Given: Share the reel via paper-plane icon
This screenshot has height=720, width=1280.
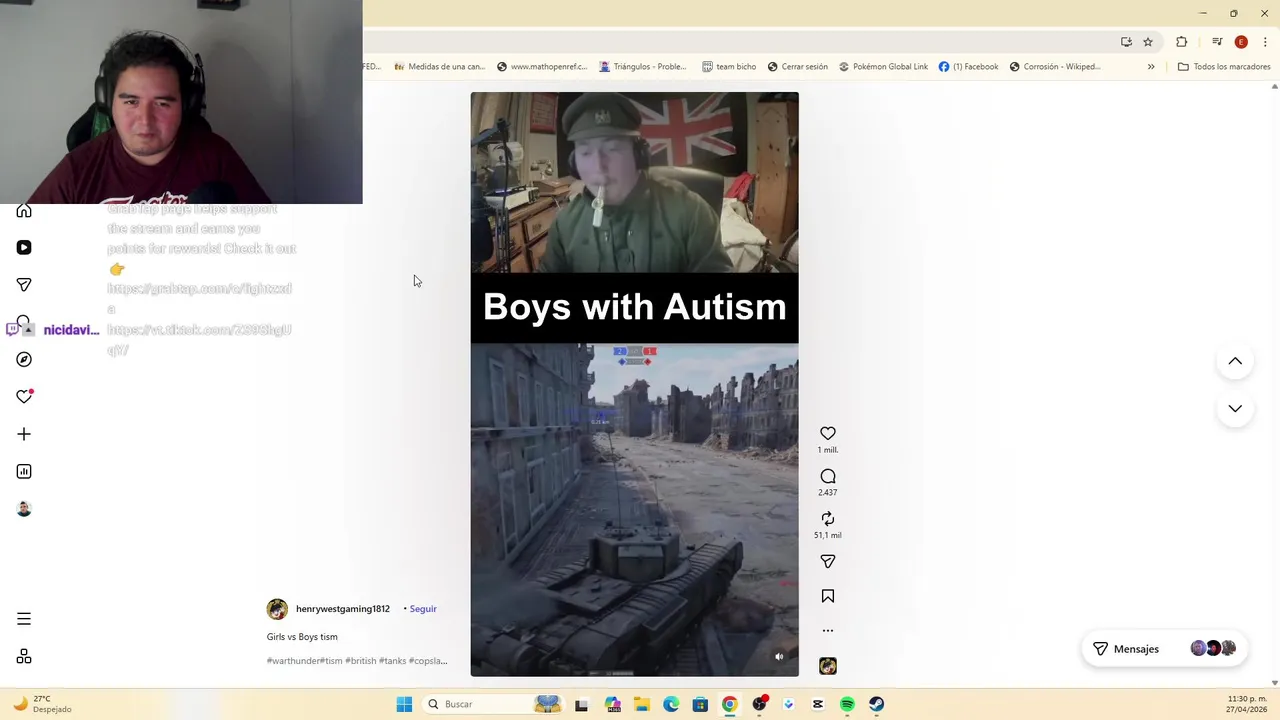Looking at the screenshot, I should click(x=828, y=561).
